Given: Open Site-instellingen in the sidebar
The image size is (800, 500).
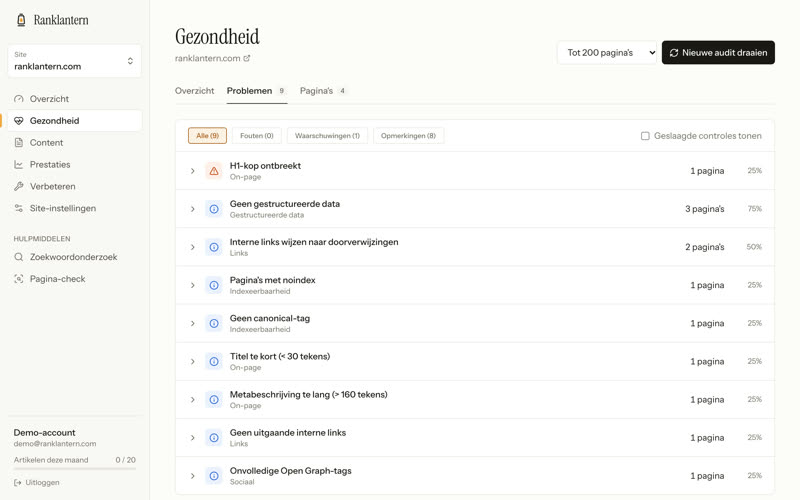Looking at the screenshot, I should coord(74,209).
